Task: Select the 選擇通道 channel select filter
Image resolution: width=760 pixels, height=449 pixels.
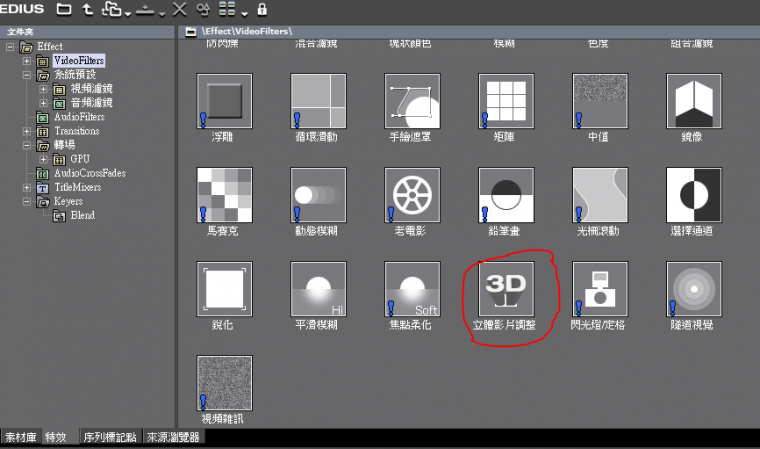Action: tap(694, 195)
